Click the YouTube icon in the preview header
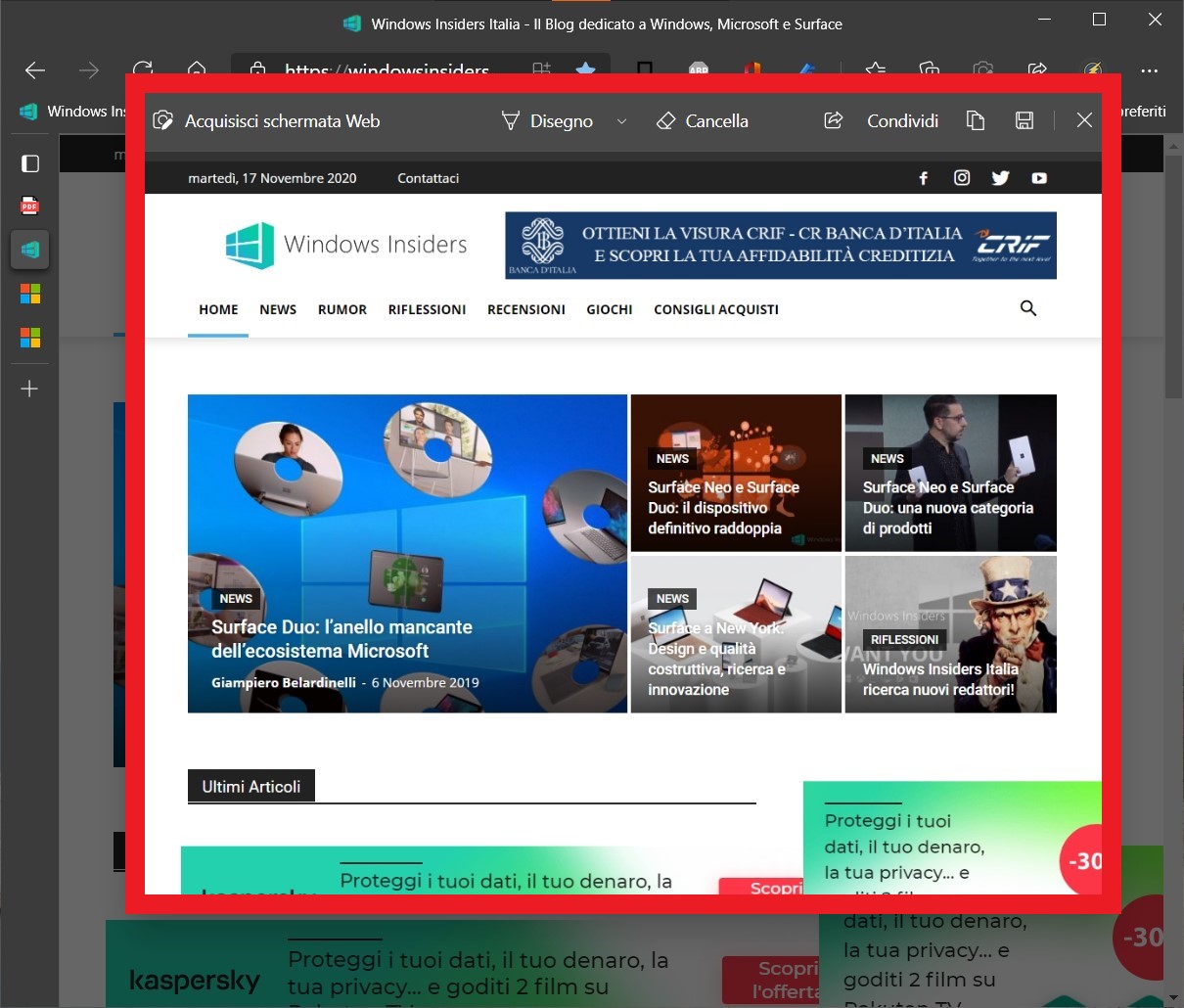 (1039, 178)
